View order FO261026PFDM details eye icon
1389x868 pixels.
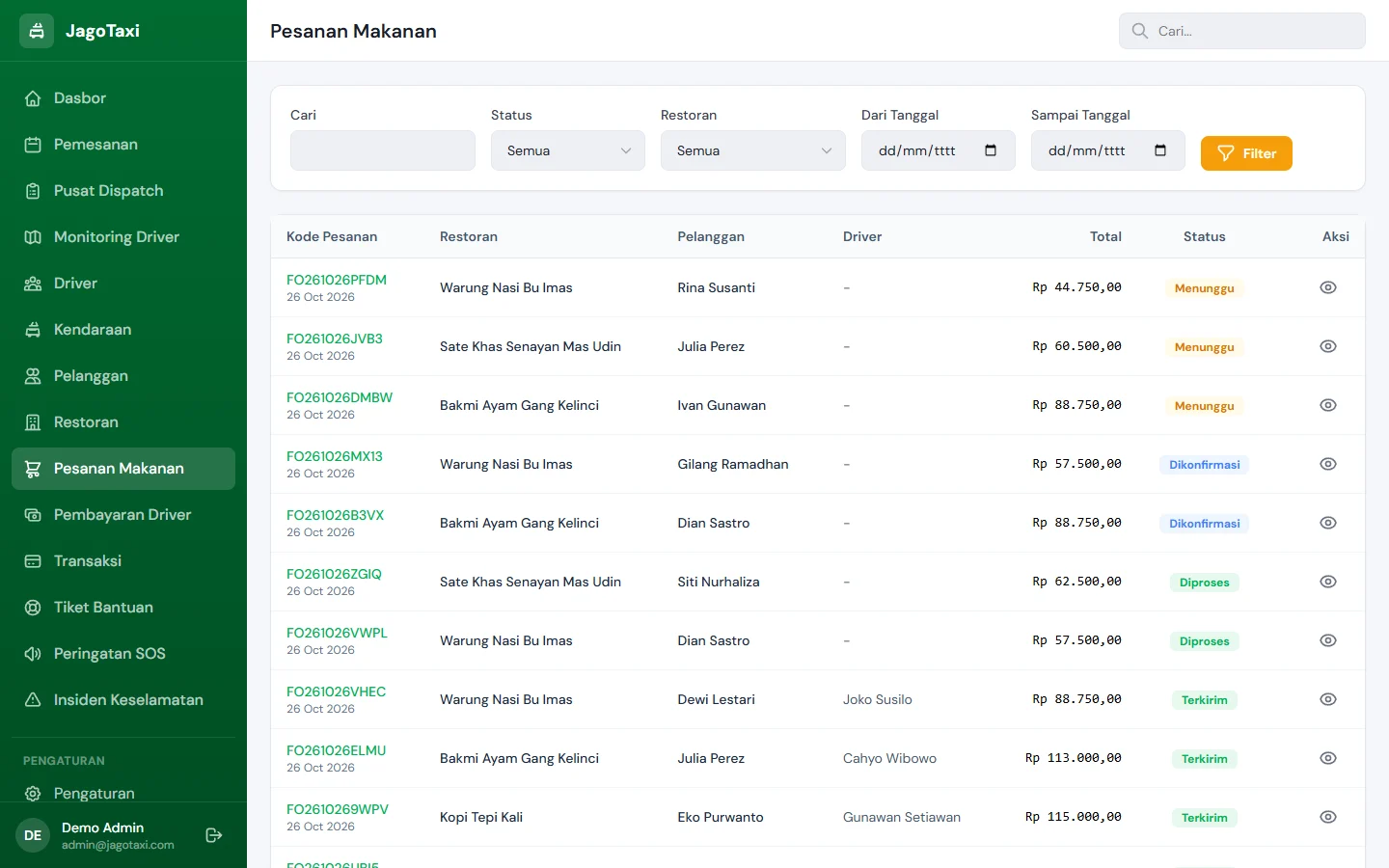pyautogui.click(x=1328, y=287)
